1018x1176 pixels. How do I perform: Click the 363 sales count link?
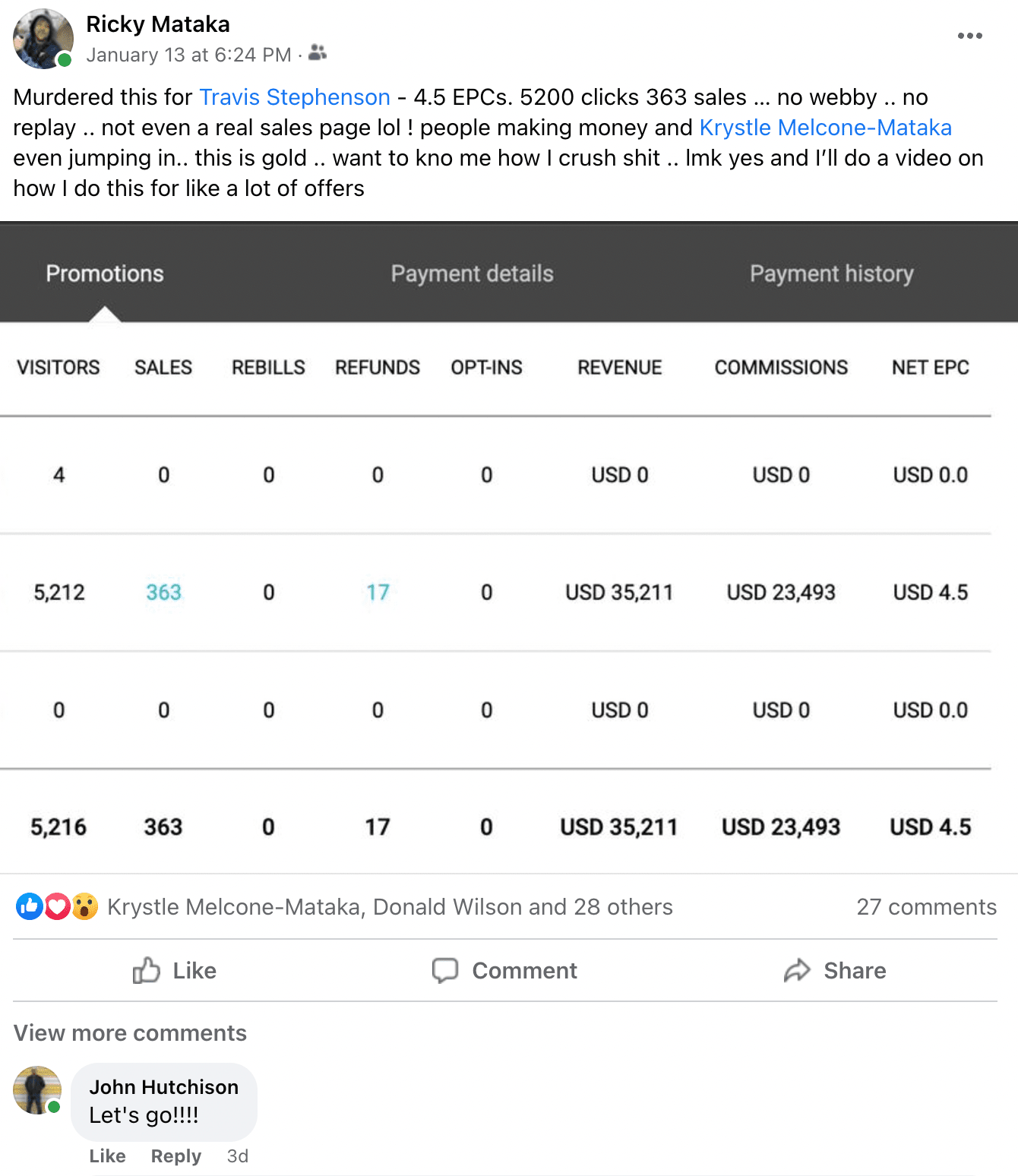(163, 593)
